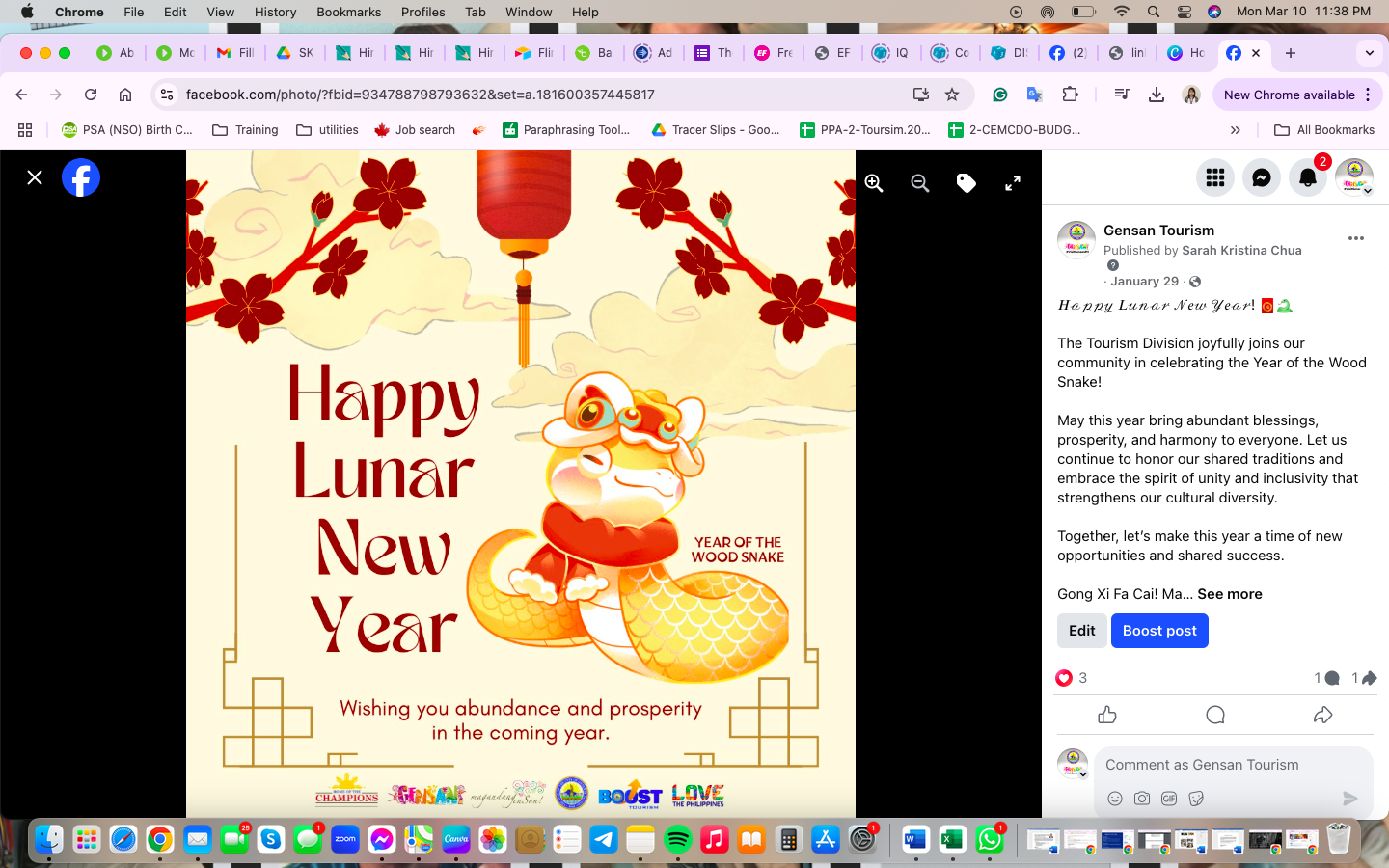Open Spotify from the Dock
The width and height of the screenshot is (1389, 868).
point(677,840)
